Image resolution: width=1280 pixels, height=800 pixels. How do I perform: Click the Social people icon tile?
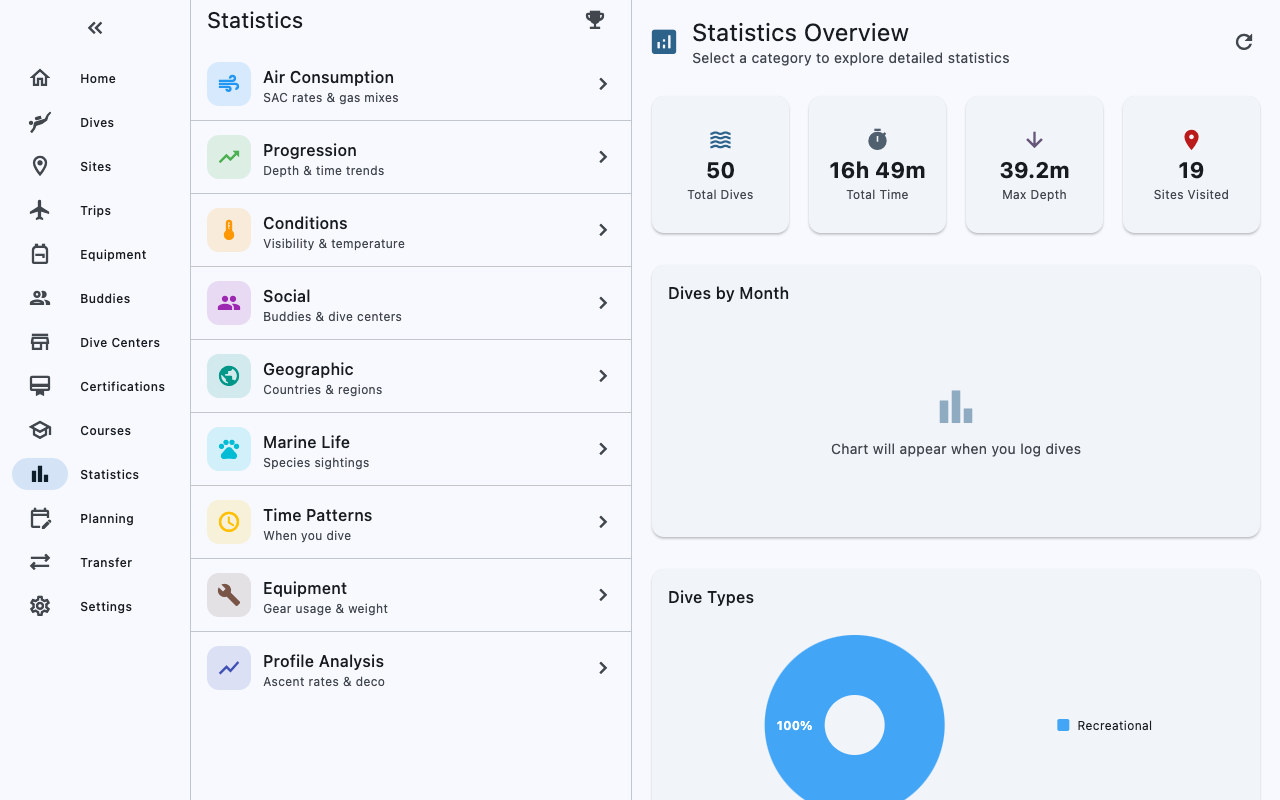pos(229,303)
